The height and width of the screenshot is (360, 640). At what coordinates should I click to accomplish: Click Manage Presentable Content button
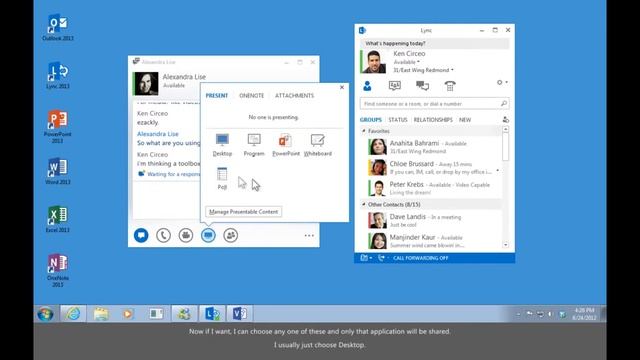click(244, 212)
